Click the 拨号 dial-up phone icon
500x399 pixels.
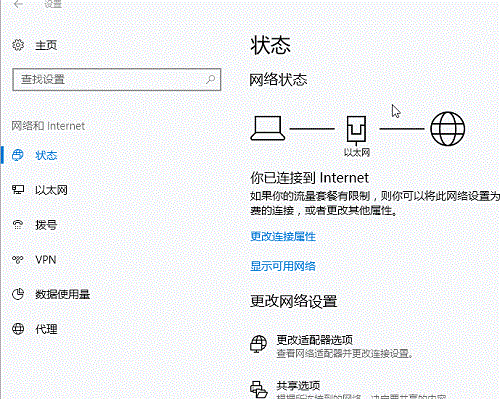point(18,225)
